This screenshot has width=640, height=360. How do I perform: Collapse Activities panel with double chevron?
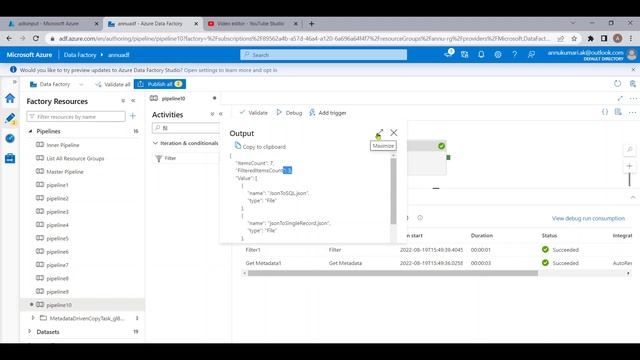click(221, 114)
